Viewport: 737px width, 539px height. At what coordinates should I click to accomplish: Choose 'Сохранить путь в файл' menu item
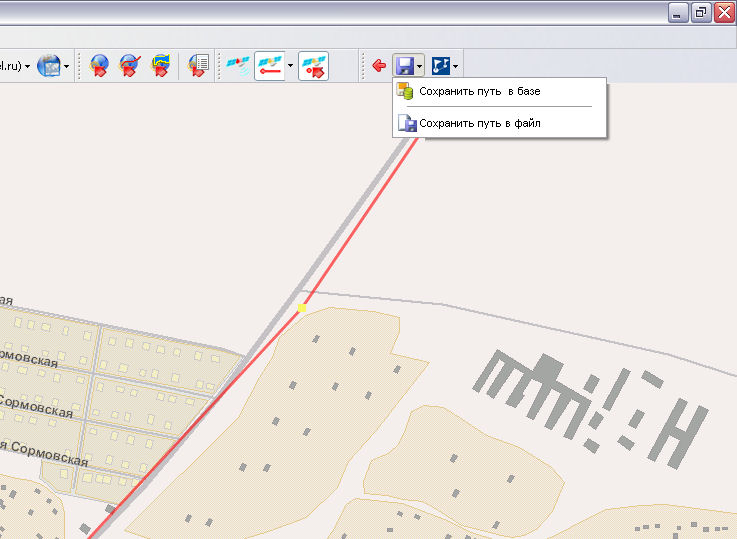pyautogui.click(x=479, y=124)
